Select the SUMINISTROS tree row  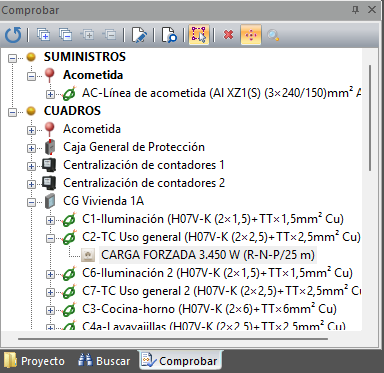(85, 57)
